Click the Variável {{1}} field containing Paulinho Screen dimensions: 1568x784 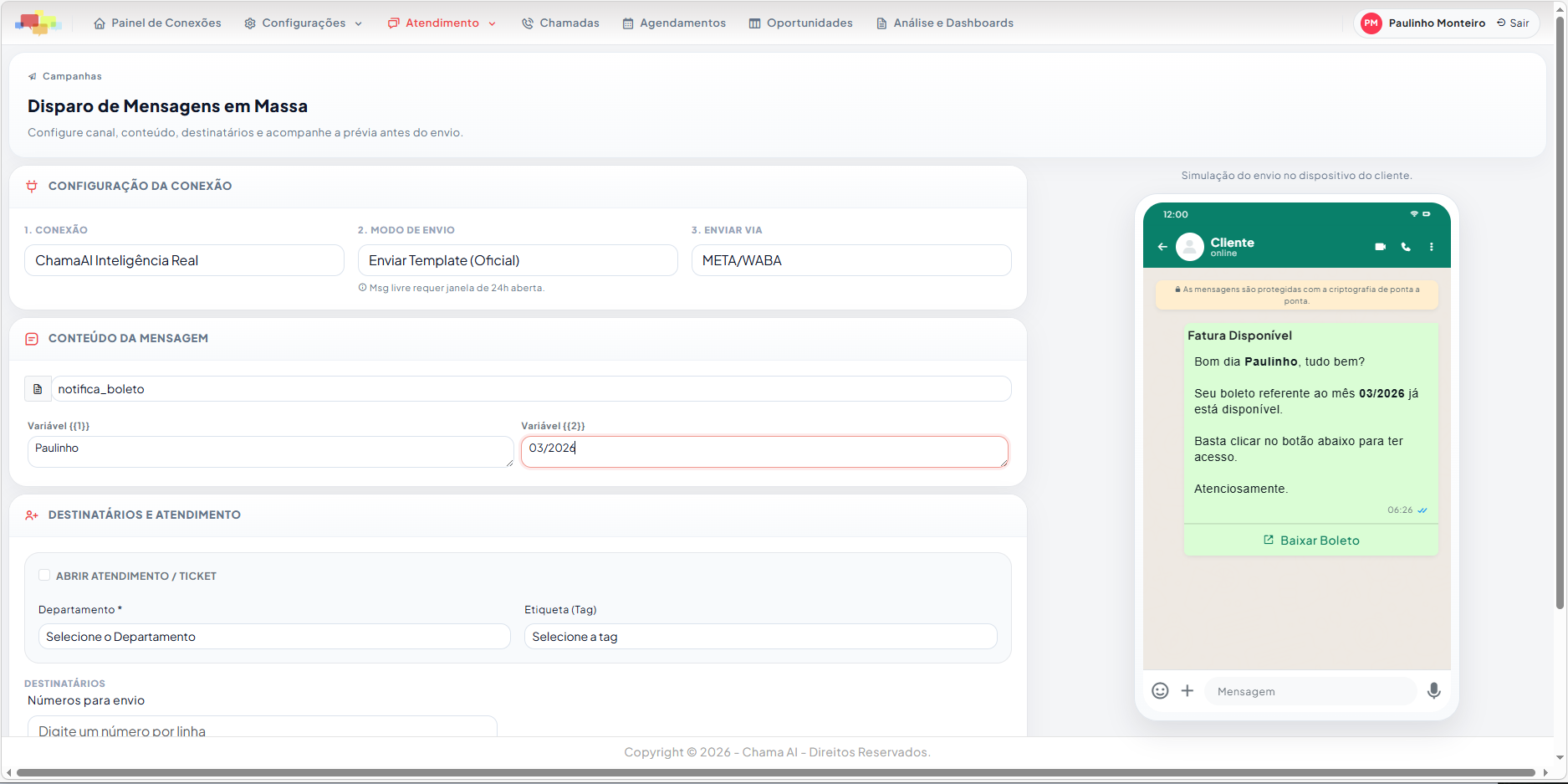pos(270,452)
